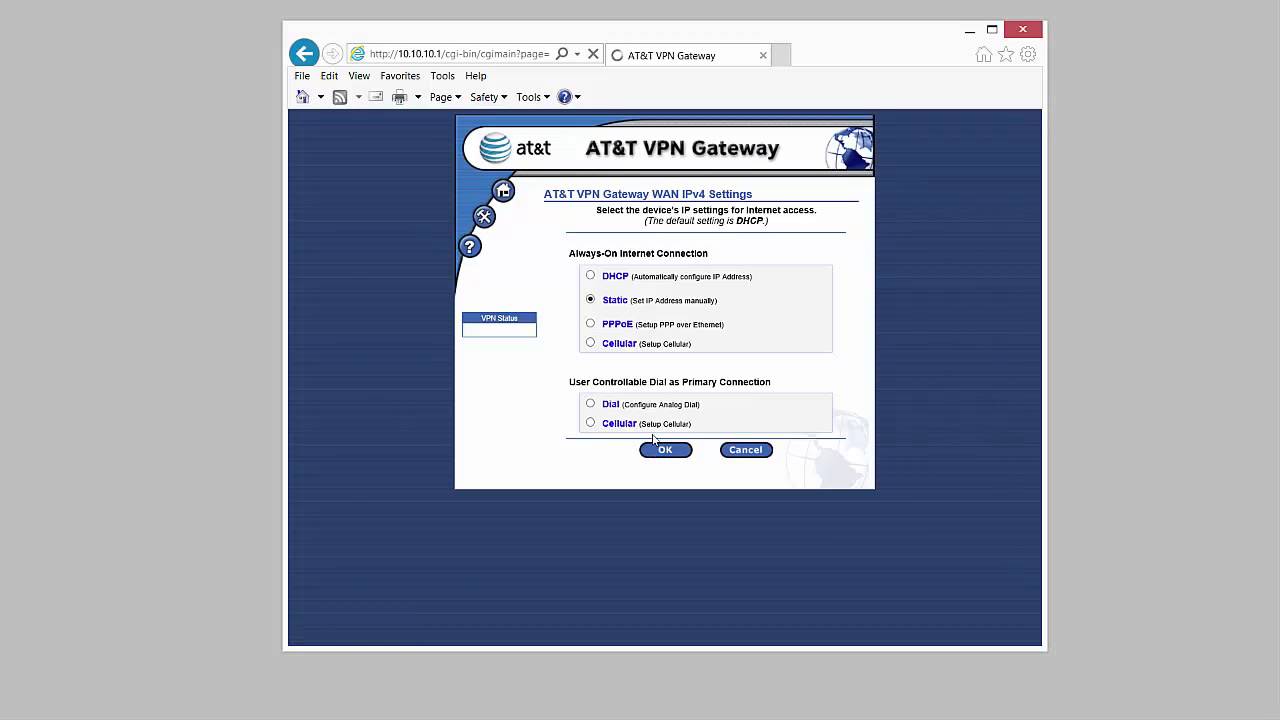Click the VPN Status box
Screen dimensions: 1280x720
499,324
